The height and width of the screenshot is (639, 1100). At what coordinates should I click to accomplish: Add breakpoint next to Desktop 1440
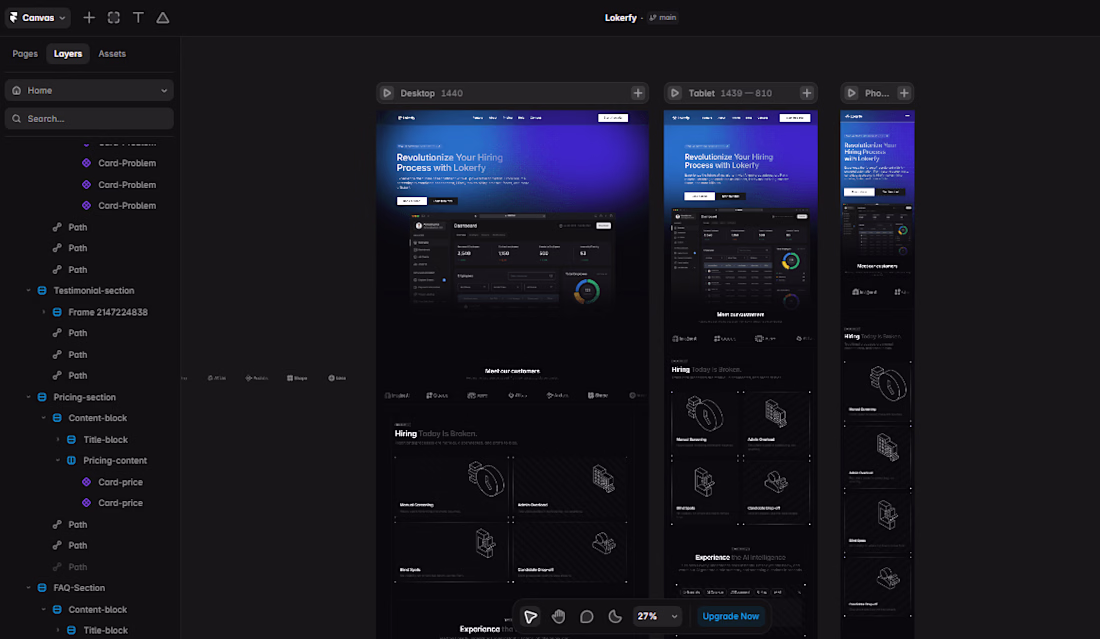(638, 93)
